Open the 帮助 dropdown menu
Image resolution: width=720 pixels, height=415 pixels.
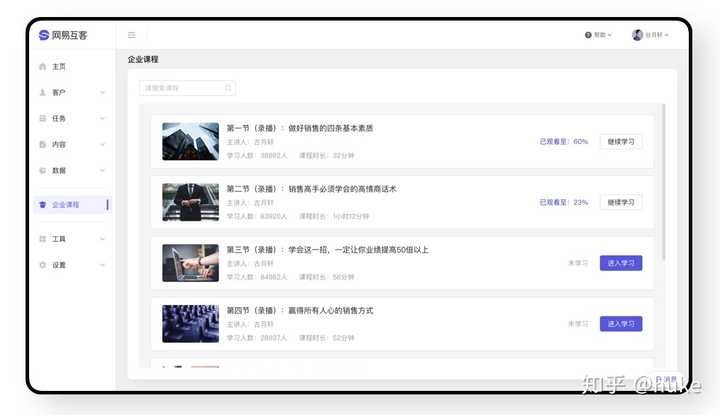[x=598, y=35]
